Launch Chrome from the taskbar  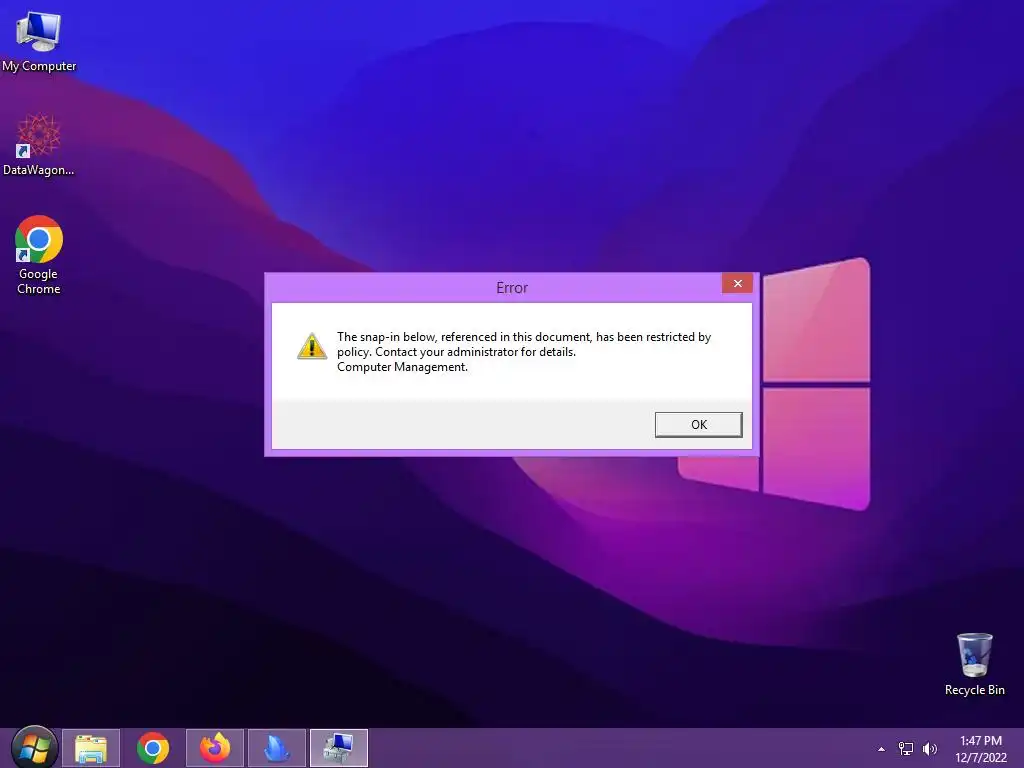[153, 748]
